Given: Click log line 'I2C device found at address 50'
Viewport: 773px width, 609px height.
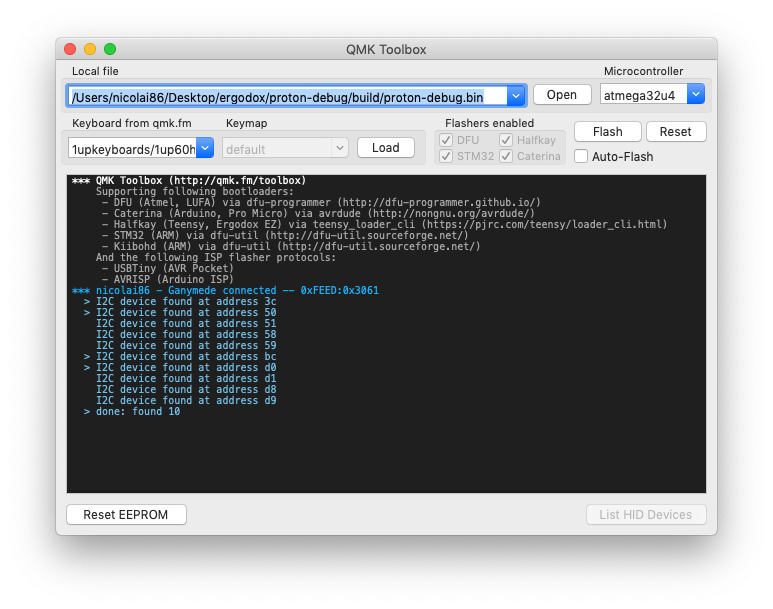Looking at the screenshot, I should pos(186,312).
